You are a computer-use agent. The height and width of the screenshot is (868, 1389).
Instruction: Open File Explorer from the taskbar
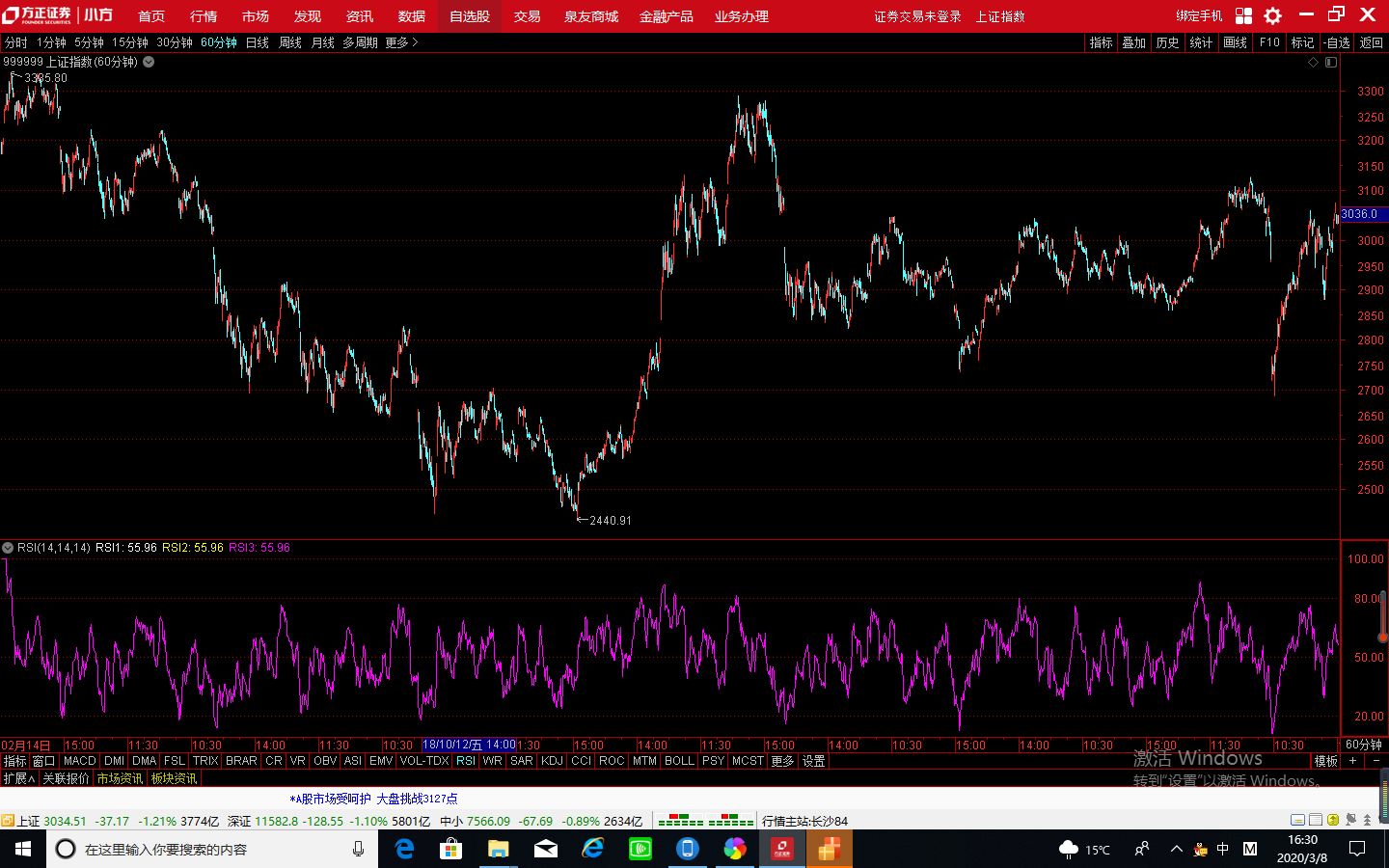click(x=498, y=849)
